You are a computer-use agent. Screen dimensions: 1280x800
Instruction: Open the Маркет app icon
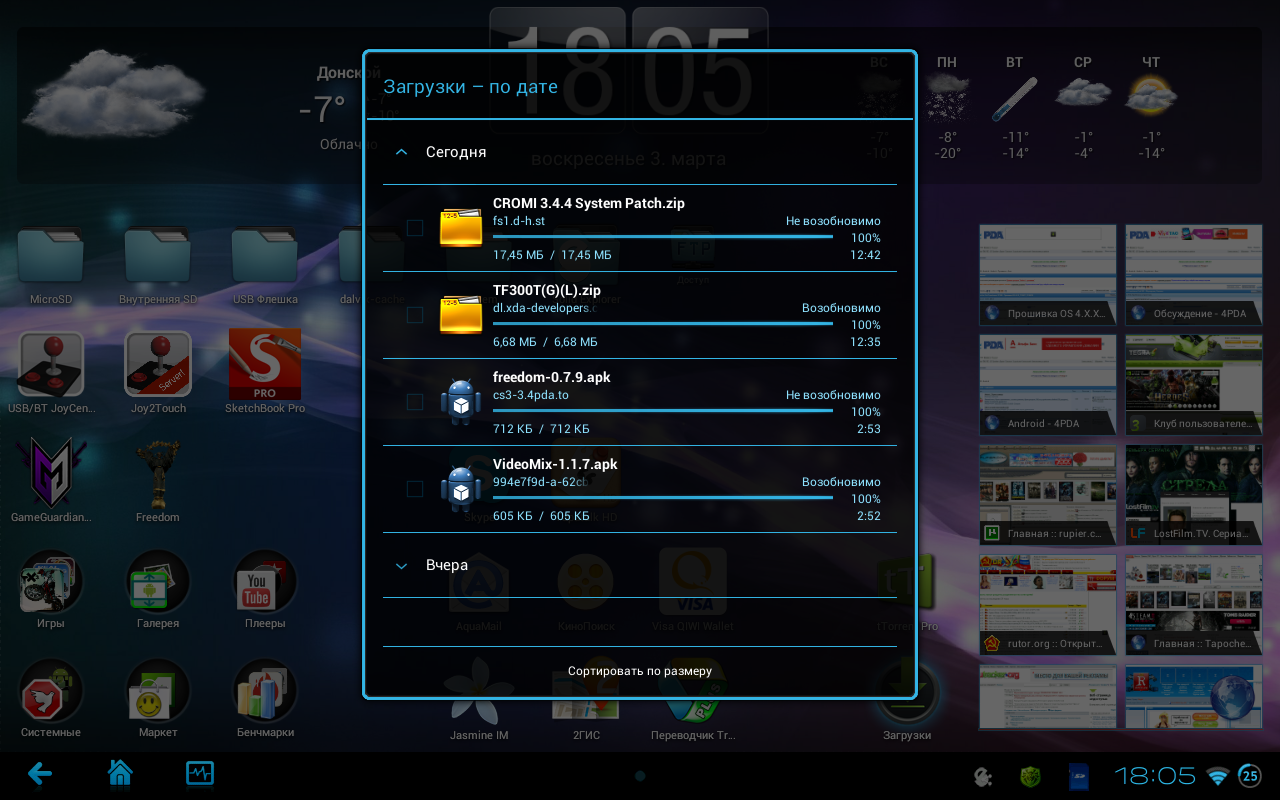(x=158, y=691)
